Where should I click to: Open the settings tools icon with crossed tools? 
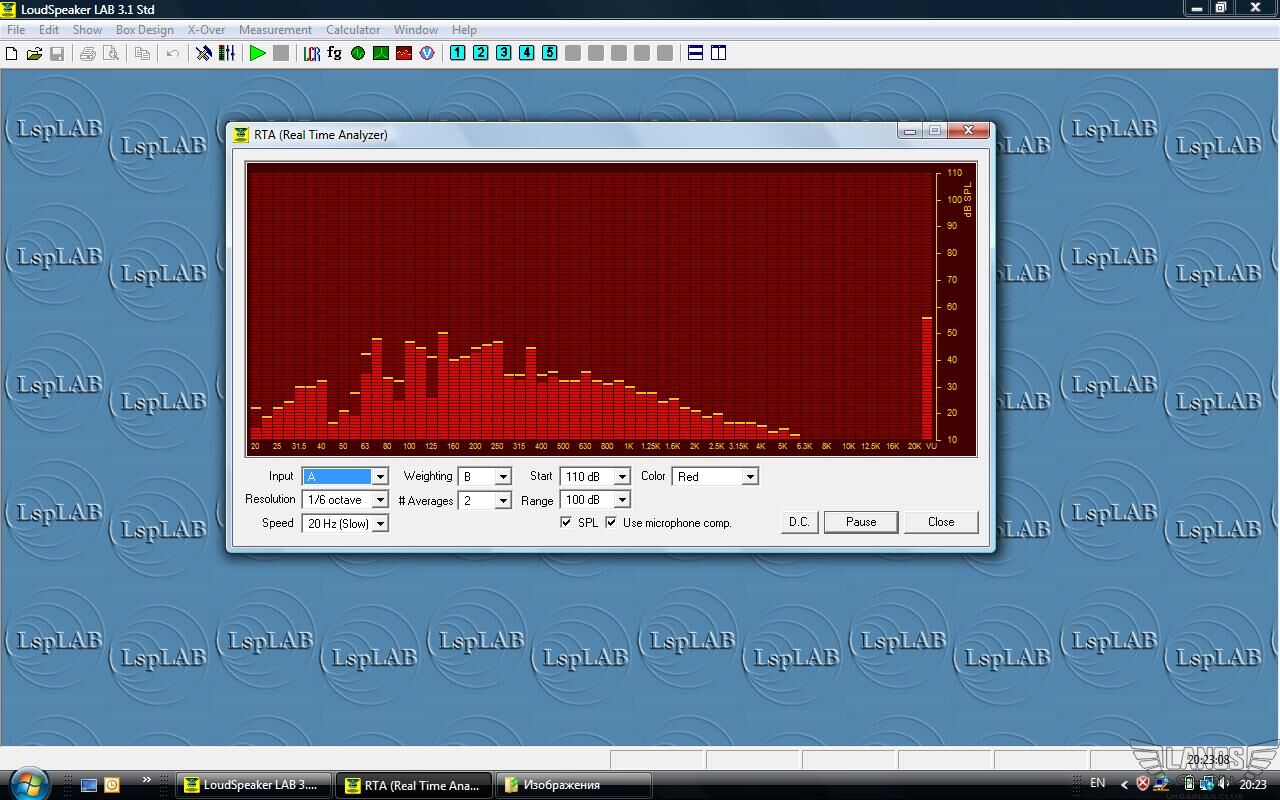point(204,53)
